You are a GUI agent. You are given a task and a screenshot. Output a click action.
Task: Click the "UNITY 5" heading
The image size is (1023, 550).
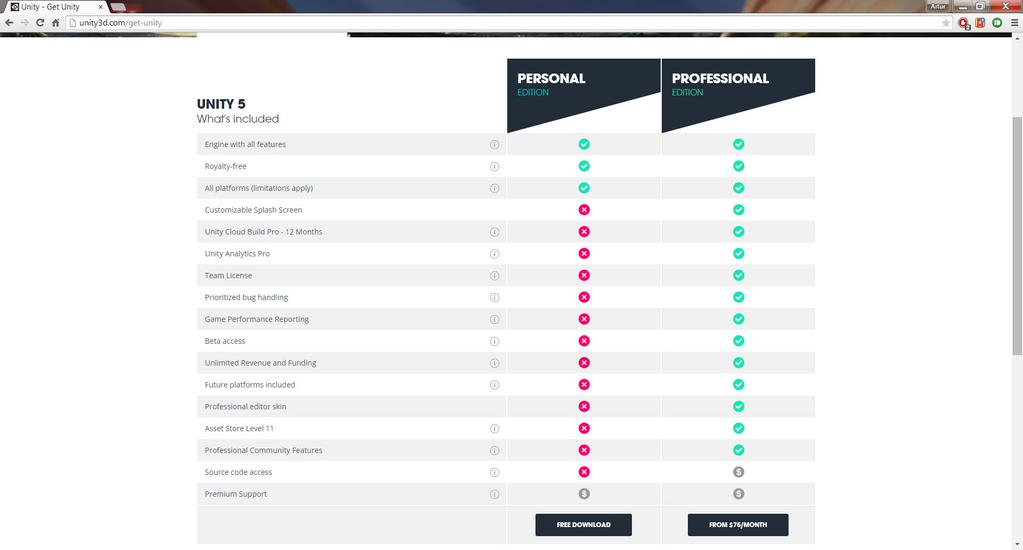(x=221, y=104)
